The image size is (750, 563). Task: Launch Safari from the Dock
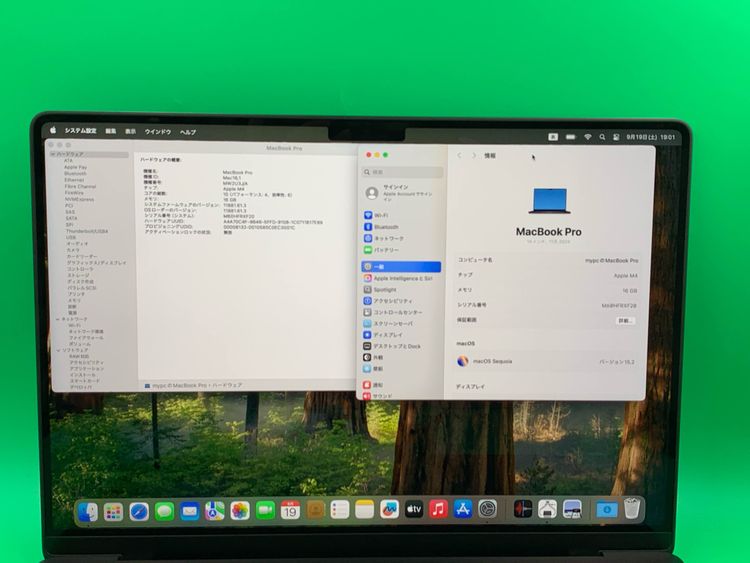coord(139,512)
